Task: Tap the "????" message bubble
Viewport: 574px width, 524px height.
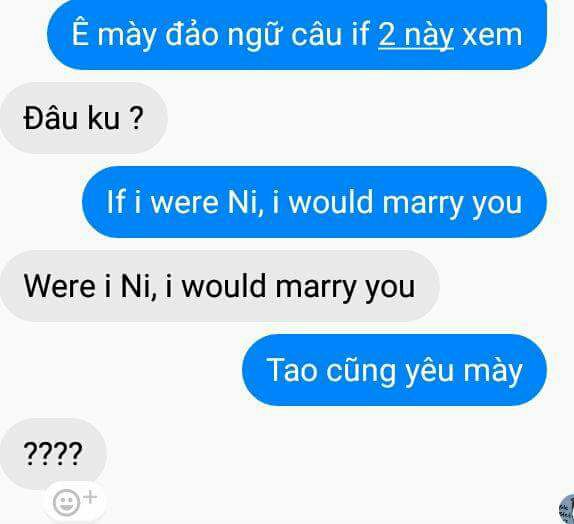Action: 53,454
